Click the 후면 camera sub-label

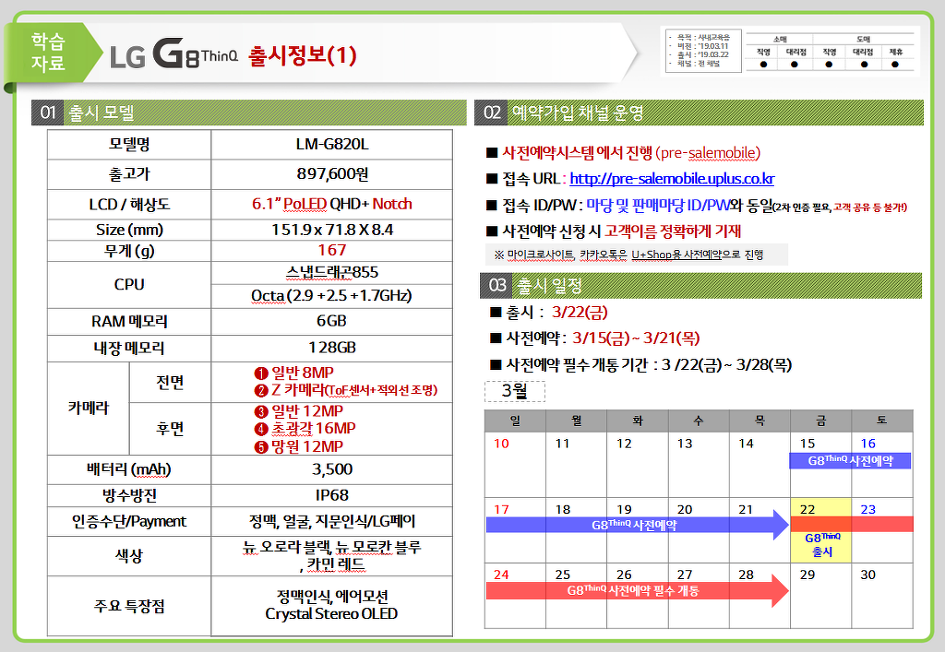[170, 428]
